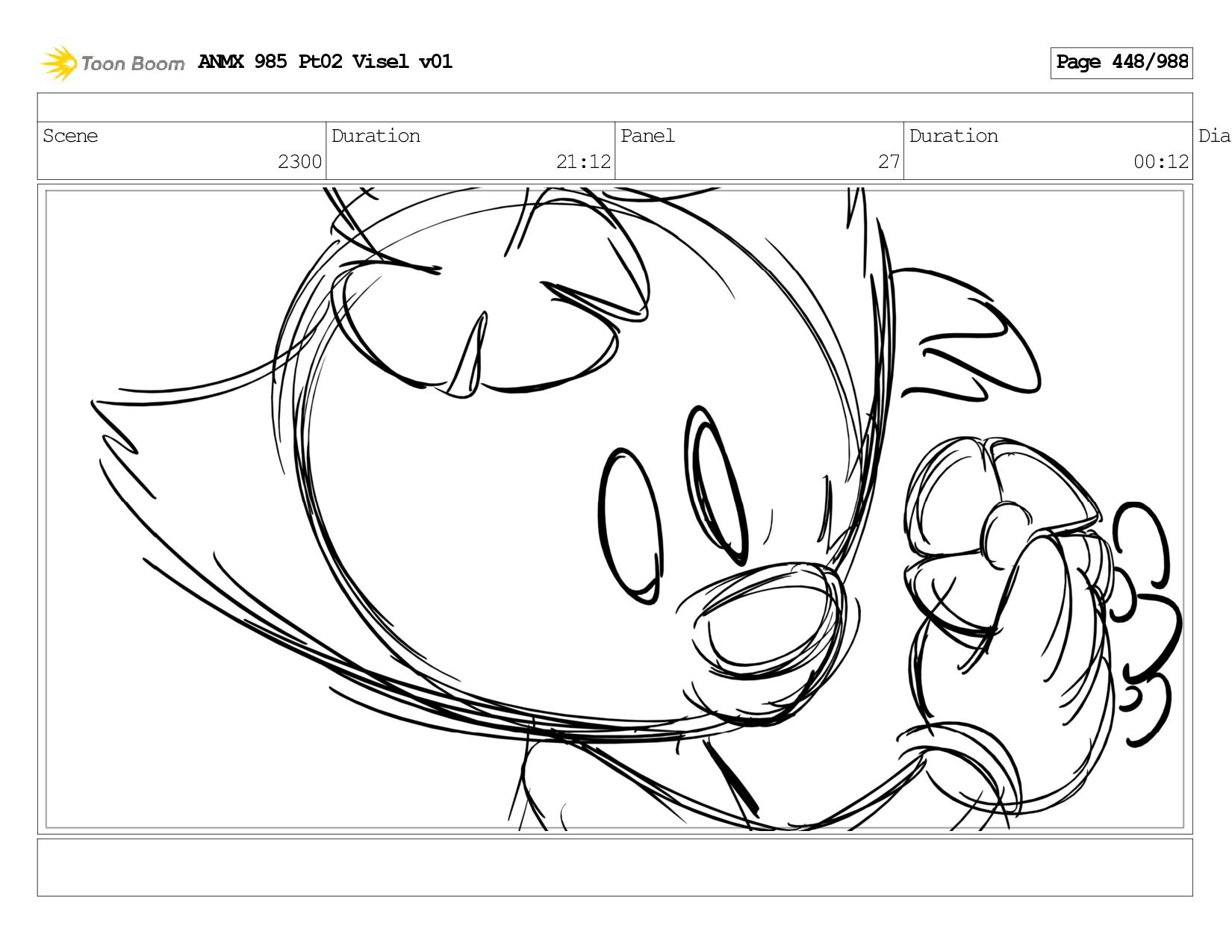
Task: Select the scene duration value '21:12'
Action: pos(583,162)
